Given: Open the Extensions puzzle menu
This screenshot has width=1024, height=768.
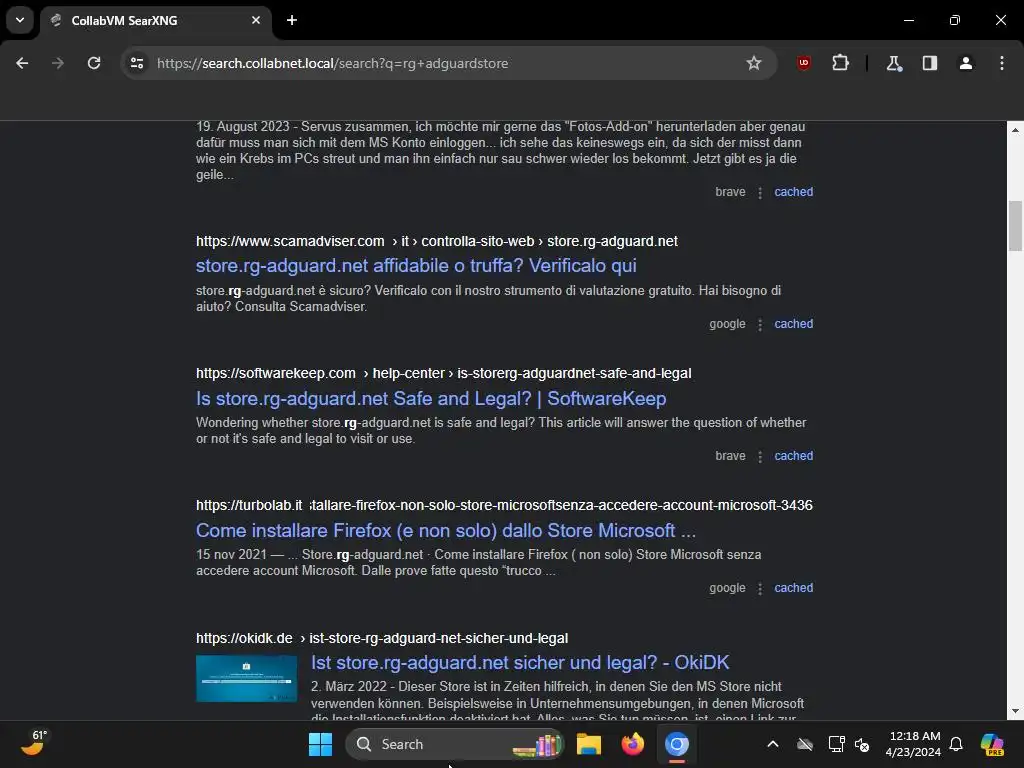Looking at the screenshot, I should (840, 63).
